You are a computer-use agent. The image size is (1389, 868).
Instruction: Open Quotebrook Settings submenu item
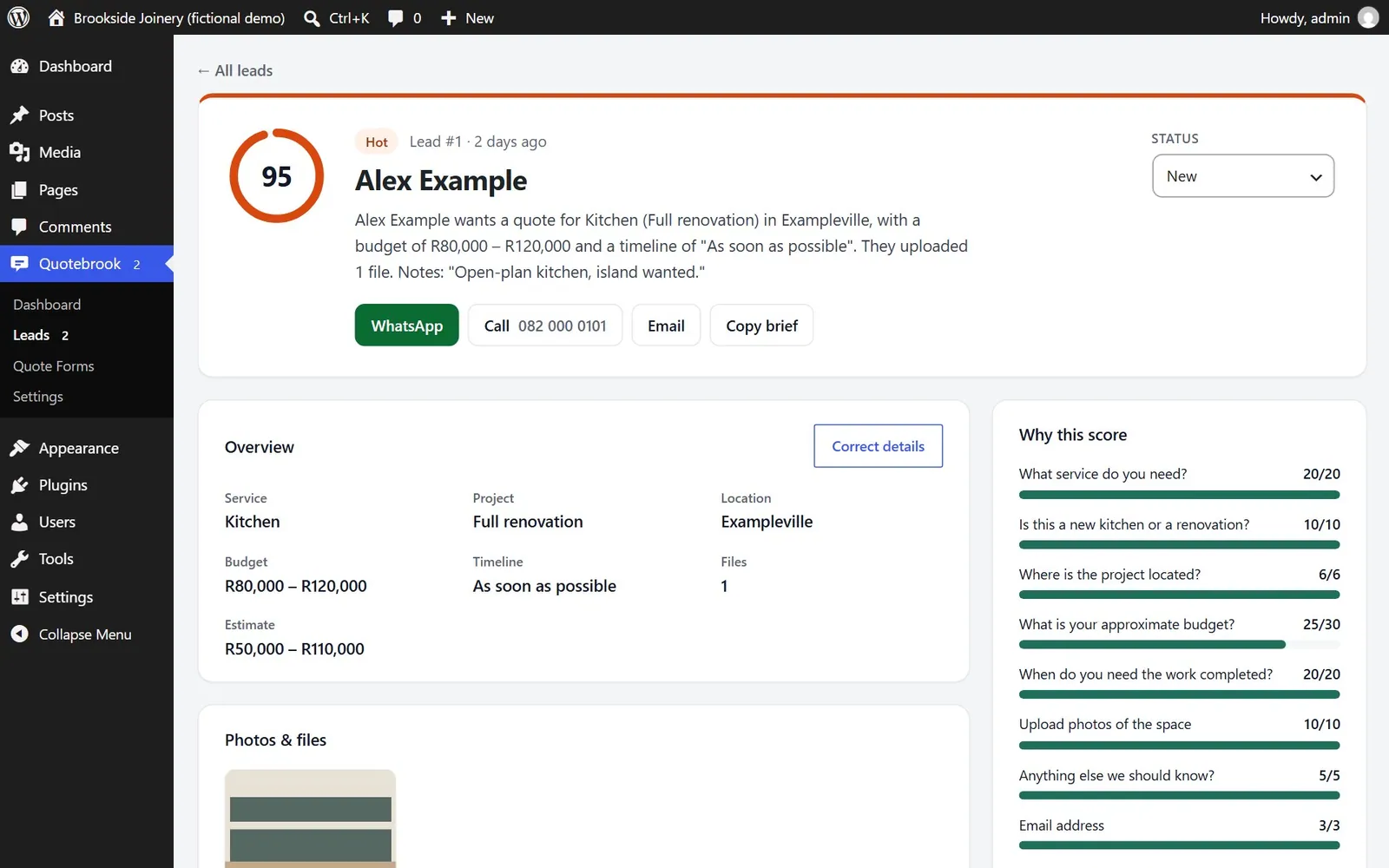click(x=38, y=397)
